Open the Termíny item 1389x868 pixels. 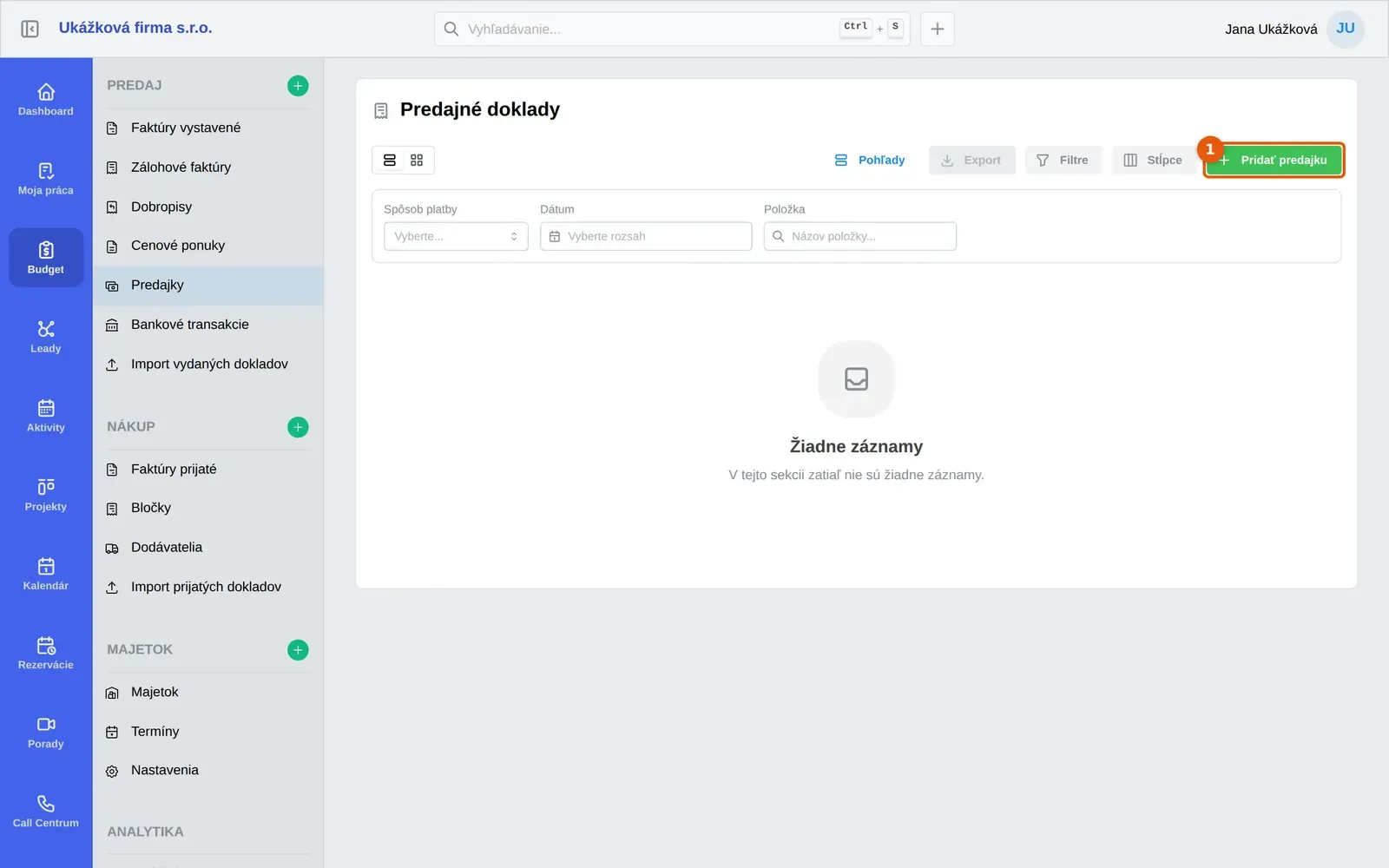pos(207,732)
